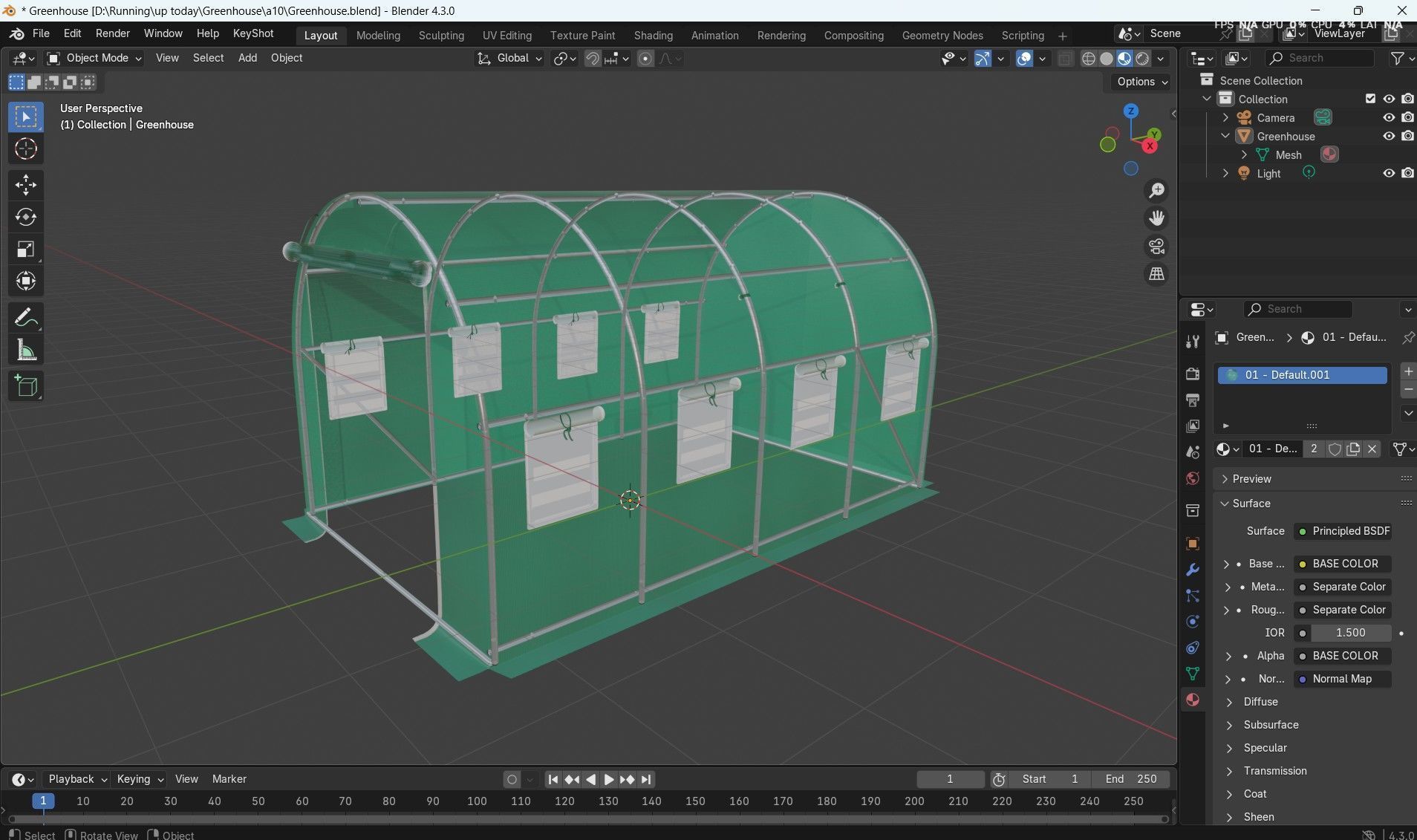Hide the Greenhouse object in viewport

(1389, 136)
